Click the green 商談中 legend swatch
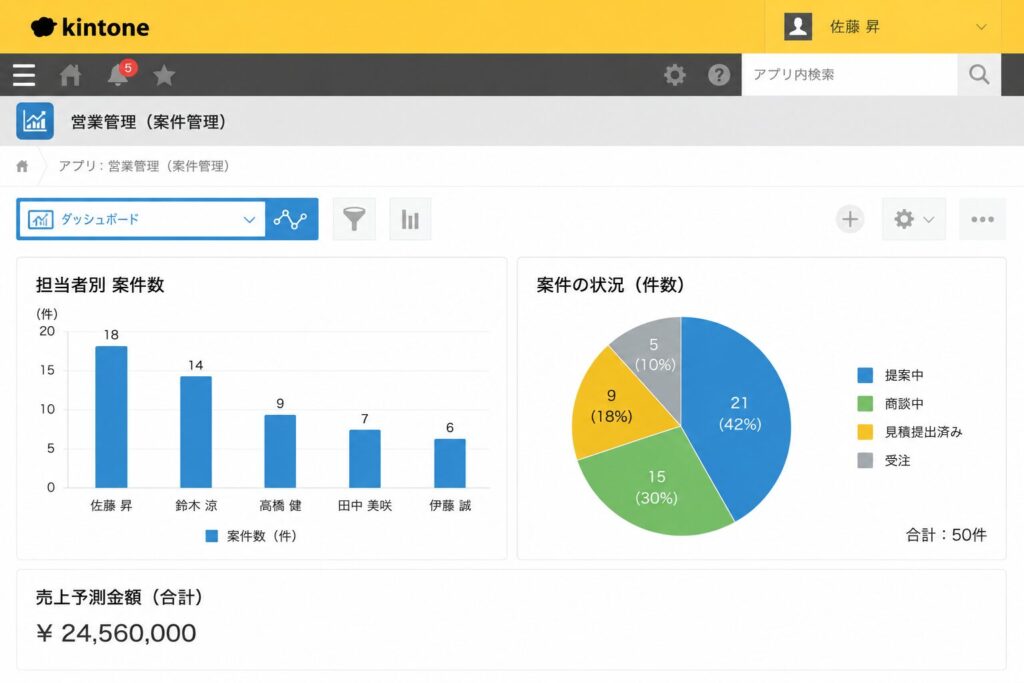 pyautogui.click(x=865, y=404)
